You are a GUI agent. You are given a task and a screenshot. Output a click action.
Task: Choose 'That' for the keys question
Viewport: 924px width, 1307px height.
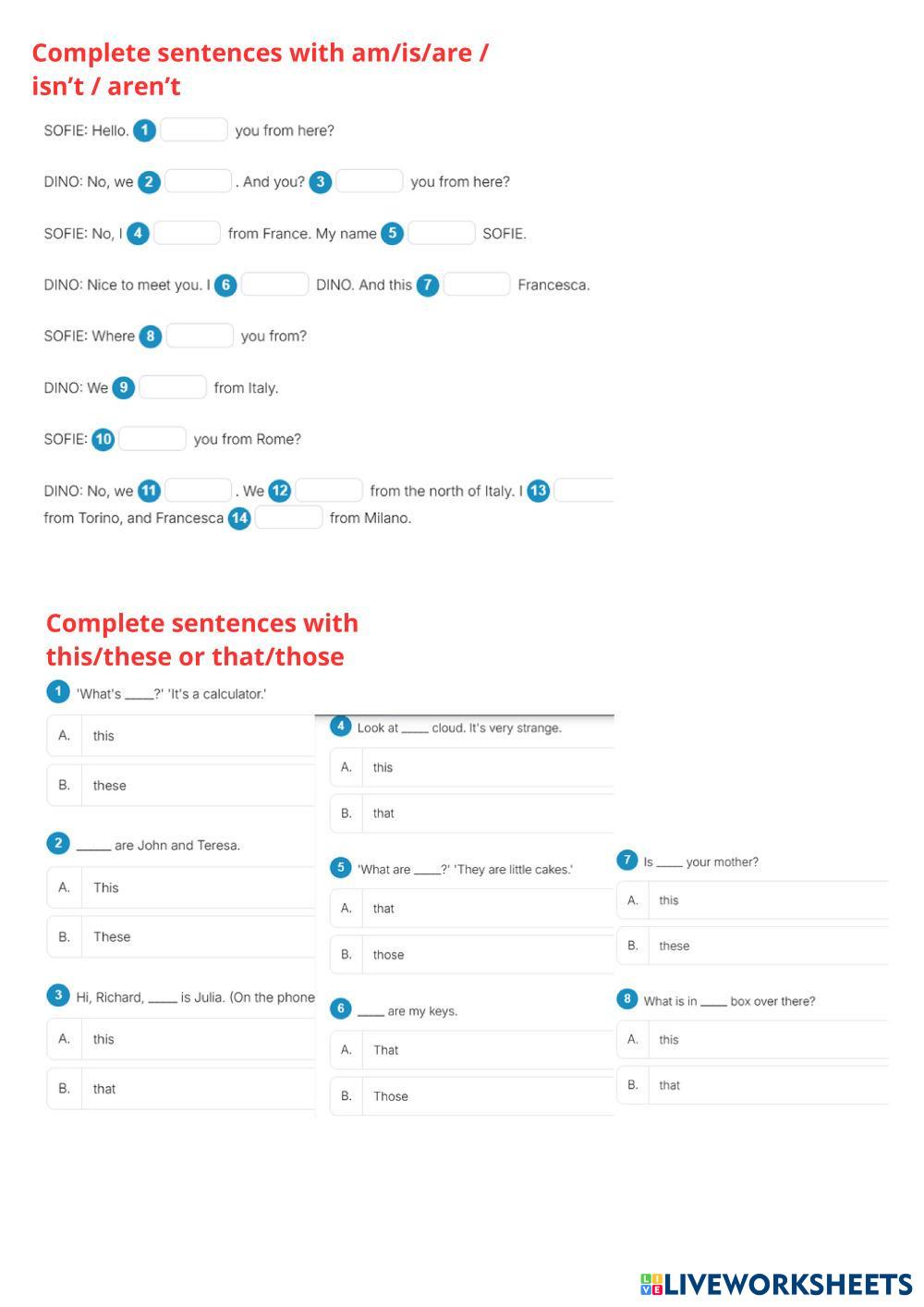click(x=471, y=1050)
